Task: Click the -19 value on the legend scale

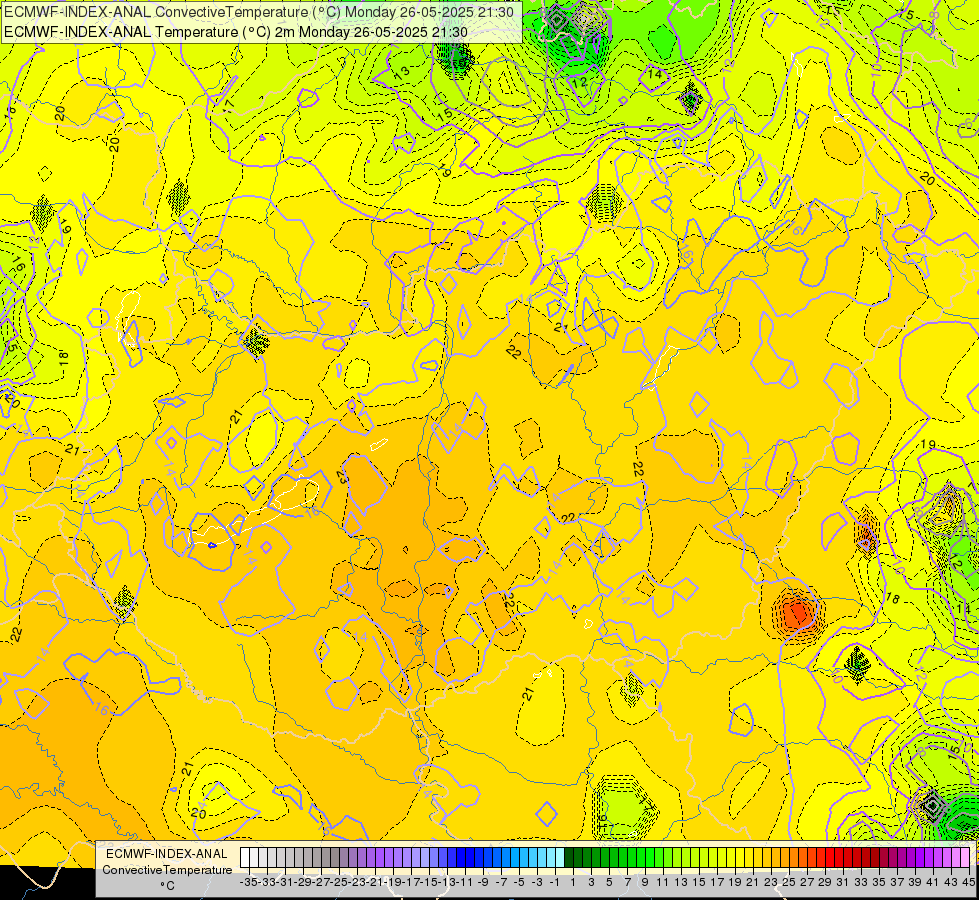Action: coord(393,883)
